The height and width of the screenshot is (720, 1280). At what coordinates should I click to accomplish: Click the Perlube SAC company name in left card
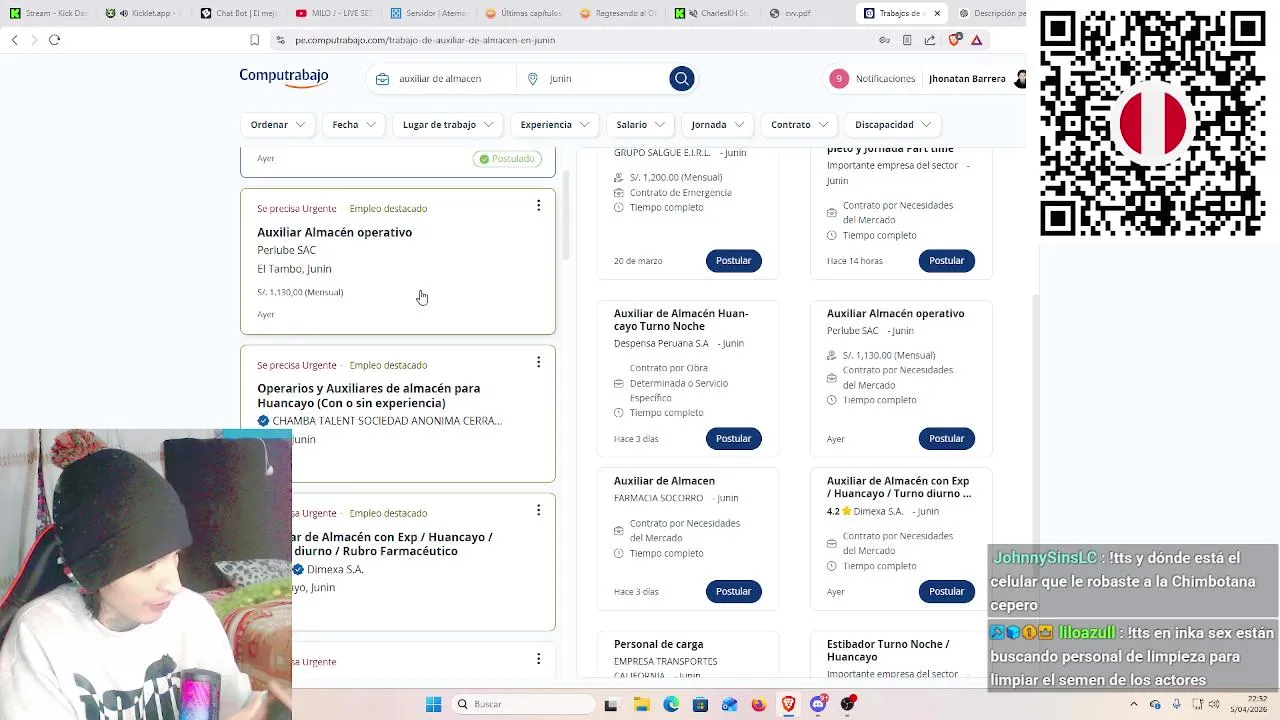(286, 250)
